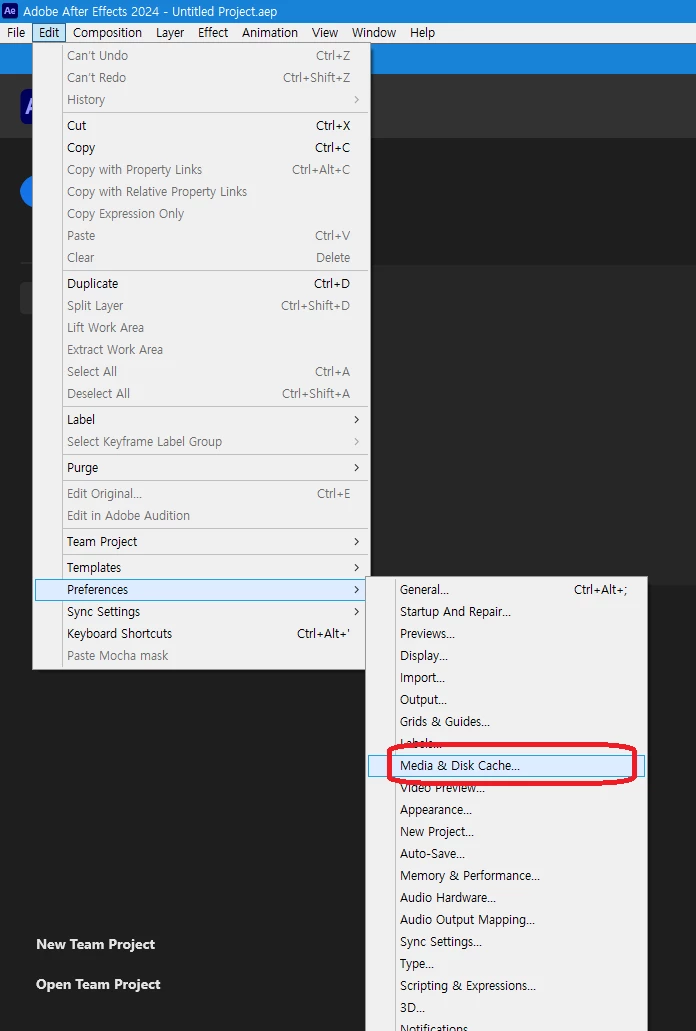Click the disabled Extract Work Area entry
The image size is (696, 1031).
coord(201,350)
